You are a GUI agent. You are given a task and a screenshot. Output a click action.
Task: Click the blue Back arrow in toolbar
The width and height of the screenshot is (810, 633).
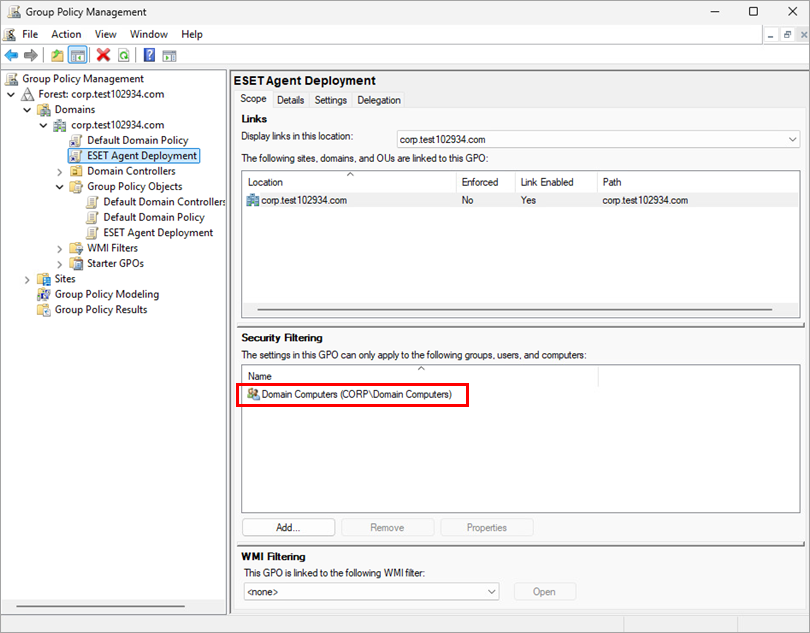(x=12, y=55)
